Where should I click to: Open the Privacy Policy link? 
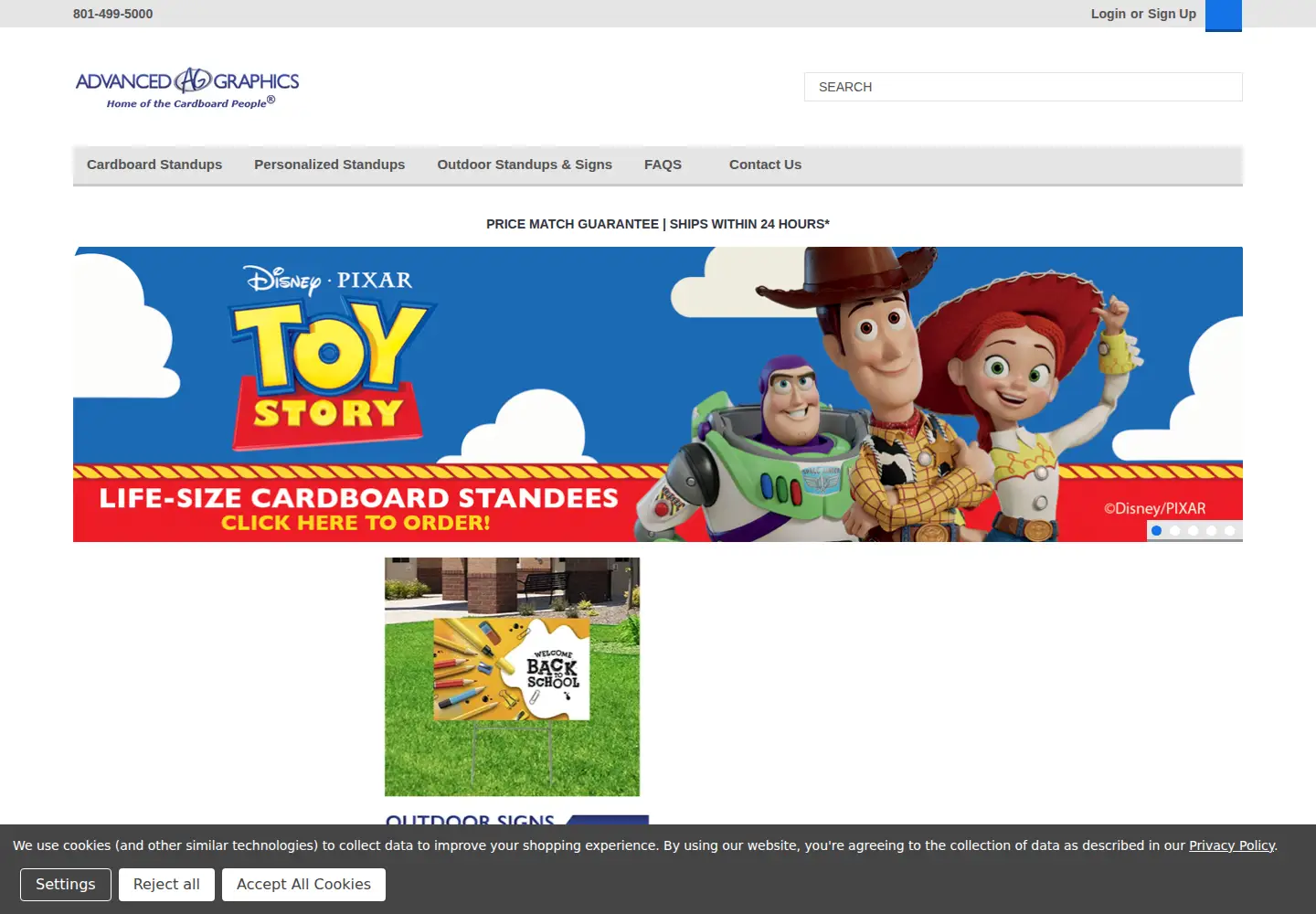[x=1231, y=845]
